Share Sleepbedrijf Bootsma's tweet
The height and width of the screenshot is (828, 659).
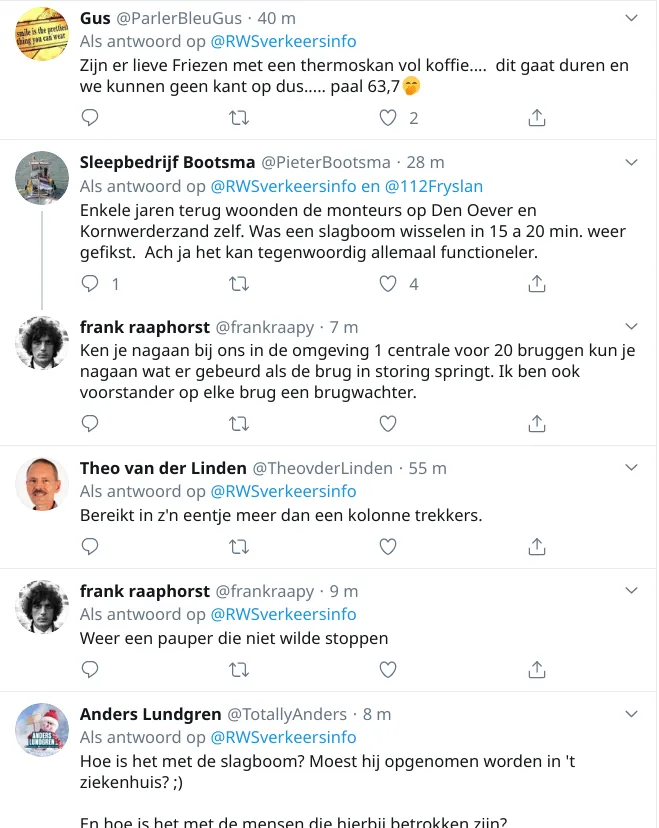pyautogui.click(x=536, y=283)
